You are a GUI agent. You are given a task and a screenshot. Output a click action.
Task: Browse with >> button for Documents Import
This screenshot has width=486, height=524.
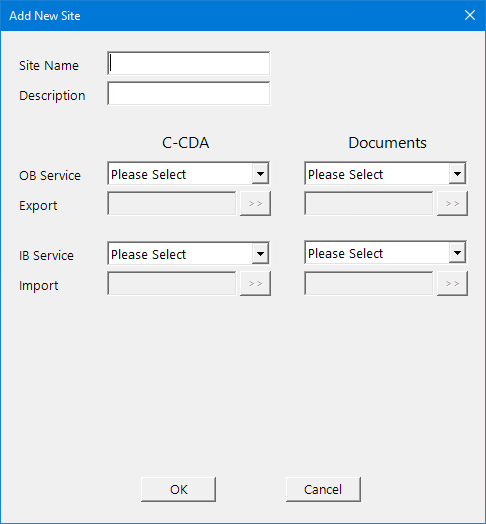click(x=452, y=283)
